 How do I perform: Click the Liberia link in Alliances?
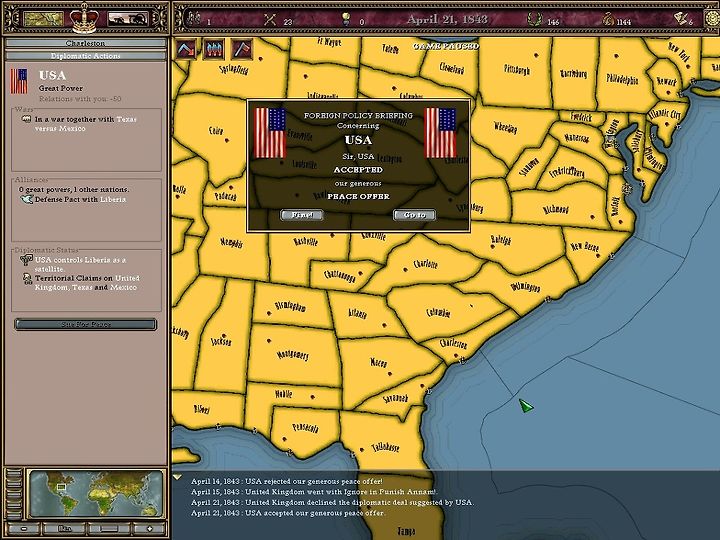coord(113,199)
